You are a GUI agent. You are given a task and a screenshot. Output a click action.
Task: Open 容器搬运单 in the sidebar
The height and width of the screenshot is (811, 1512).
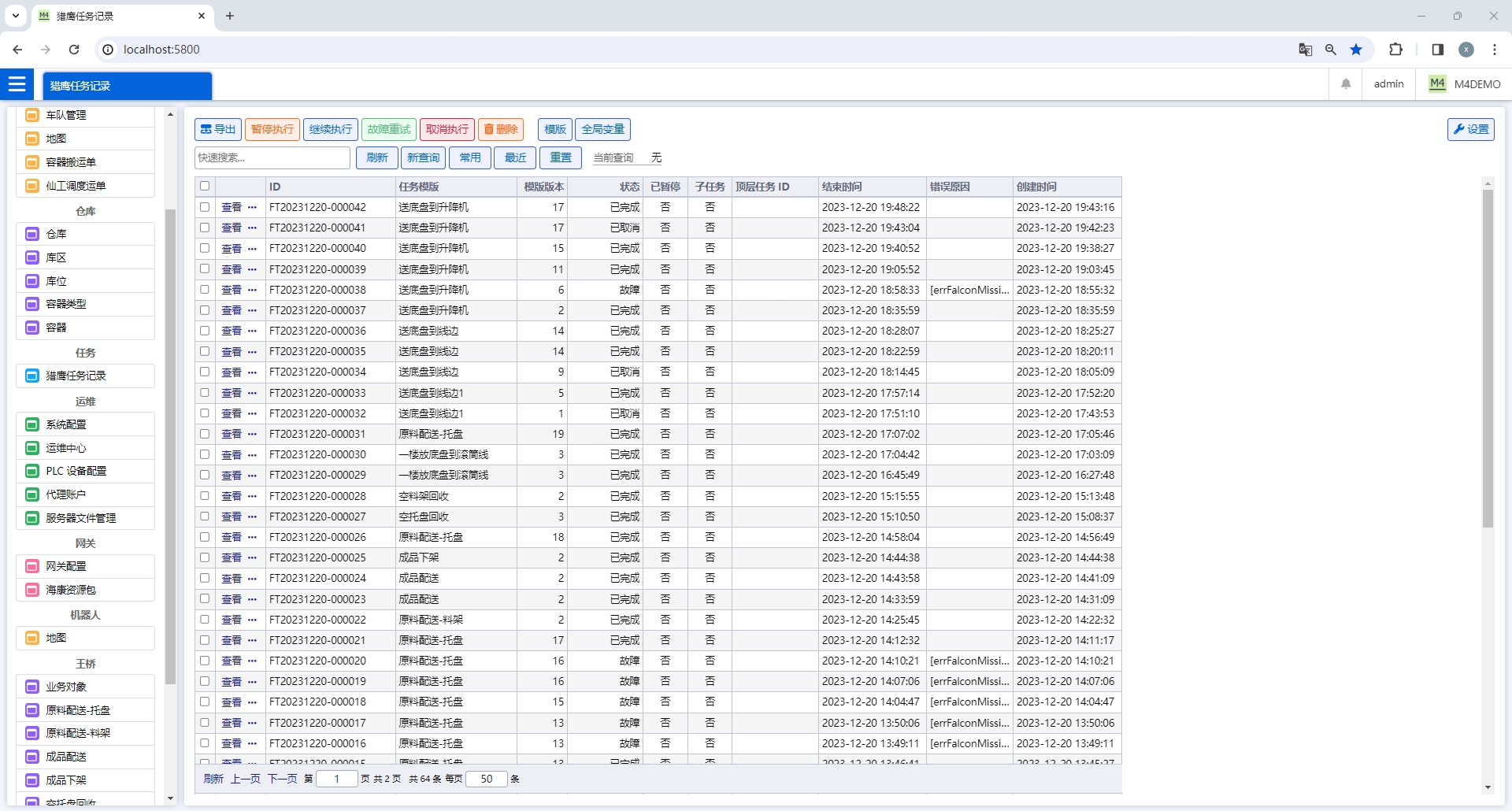86,162
